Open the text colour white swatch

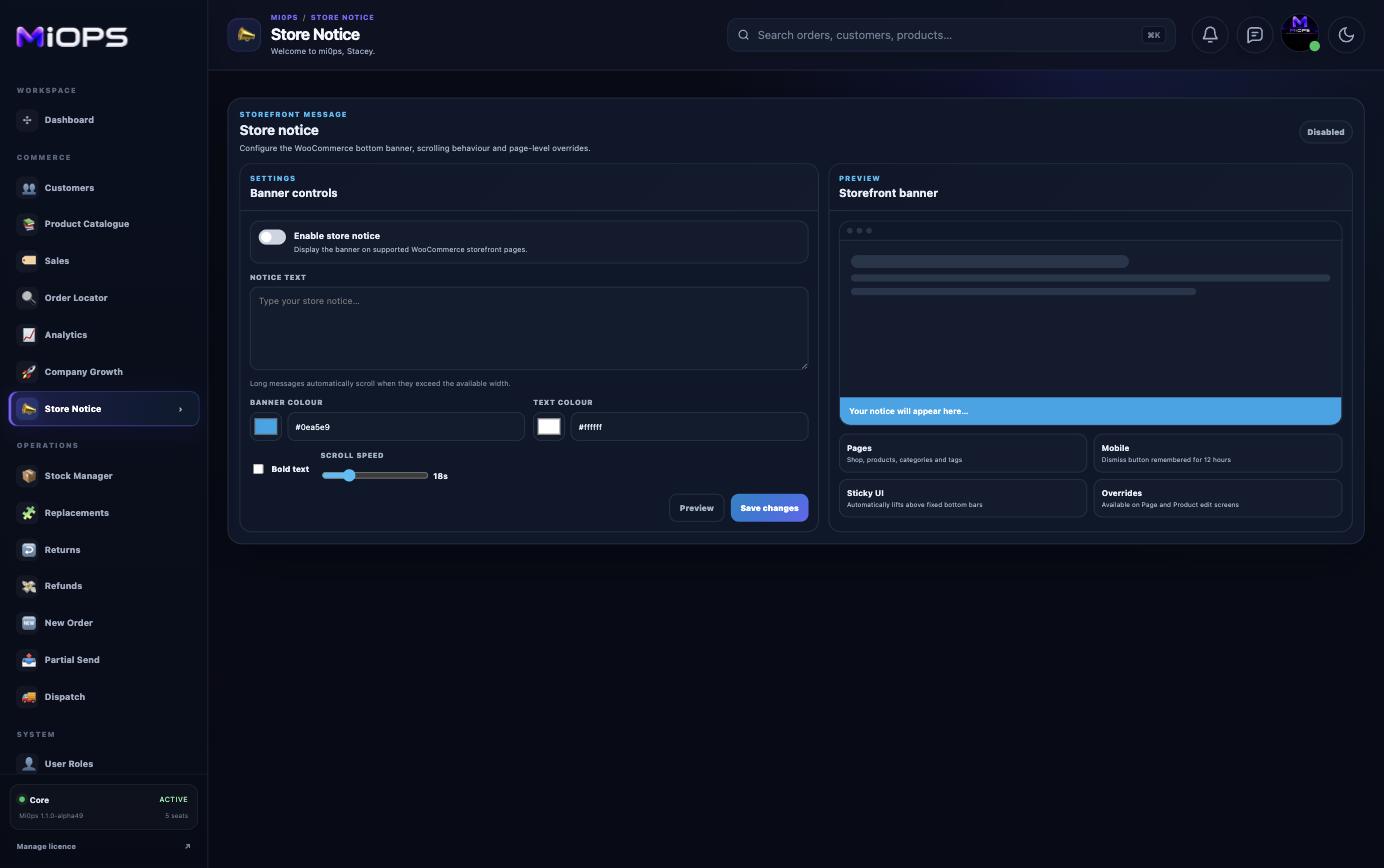click(549, 427)
